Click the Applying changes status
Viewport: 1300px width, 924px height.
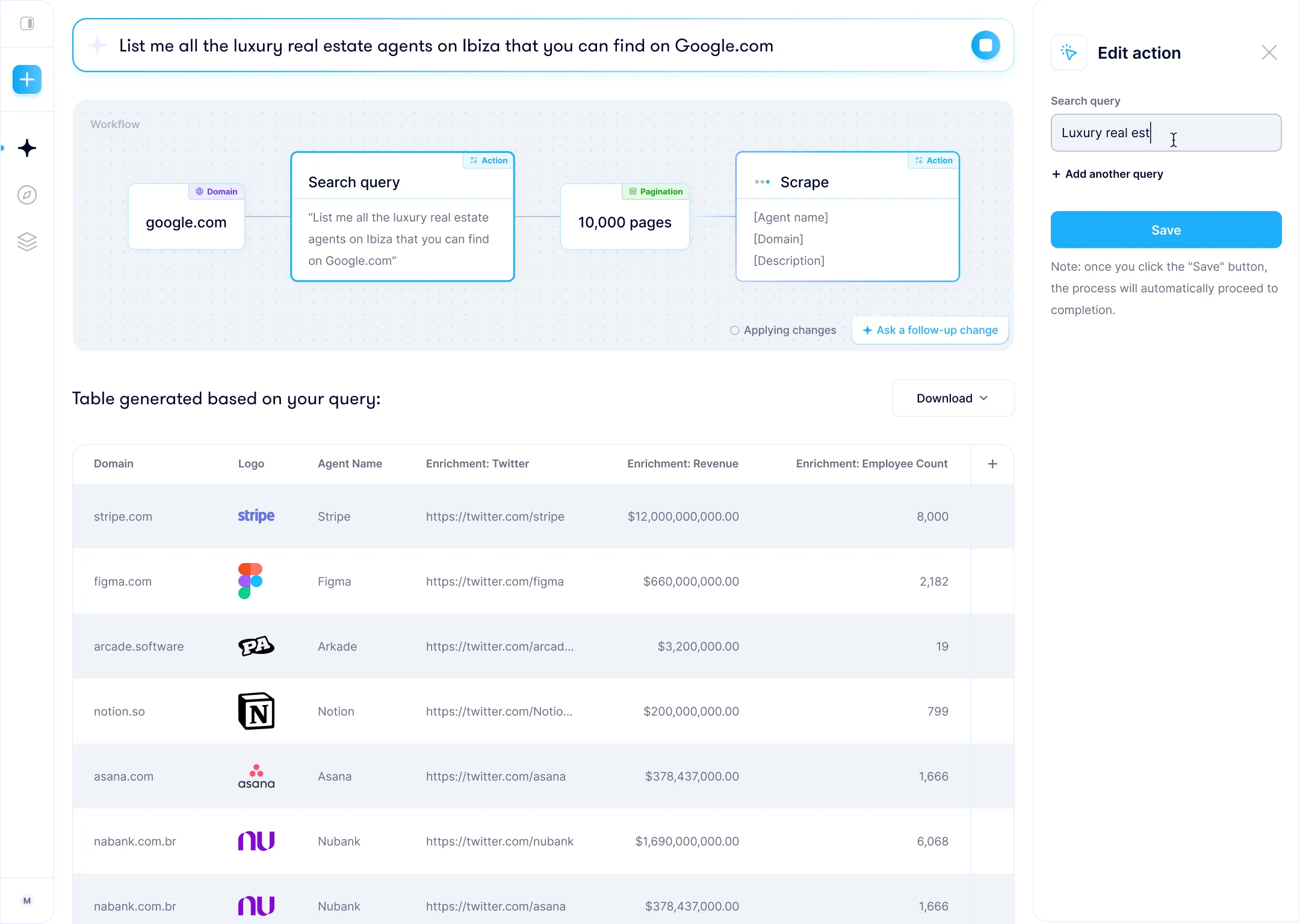[783, 330]
